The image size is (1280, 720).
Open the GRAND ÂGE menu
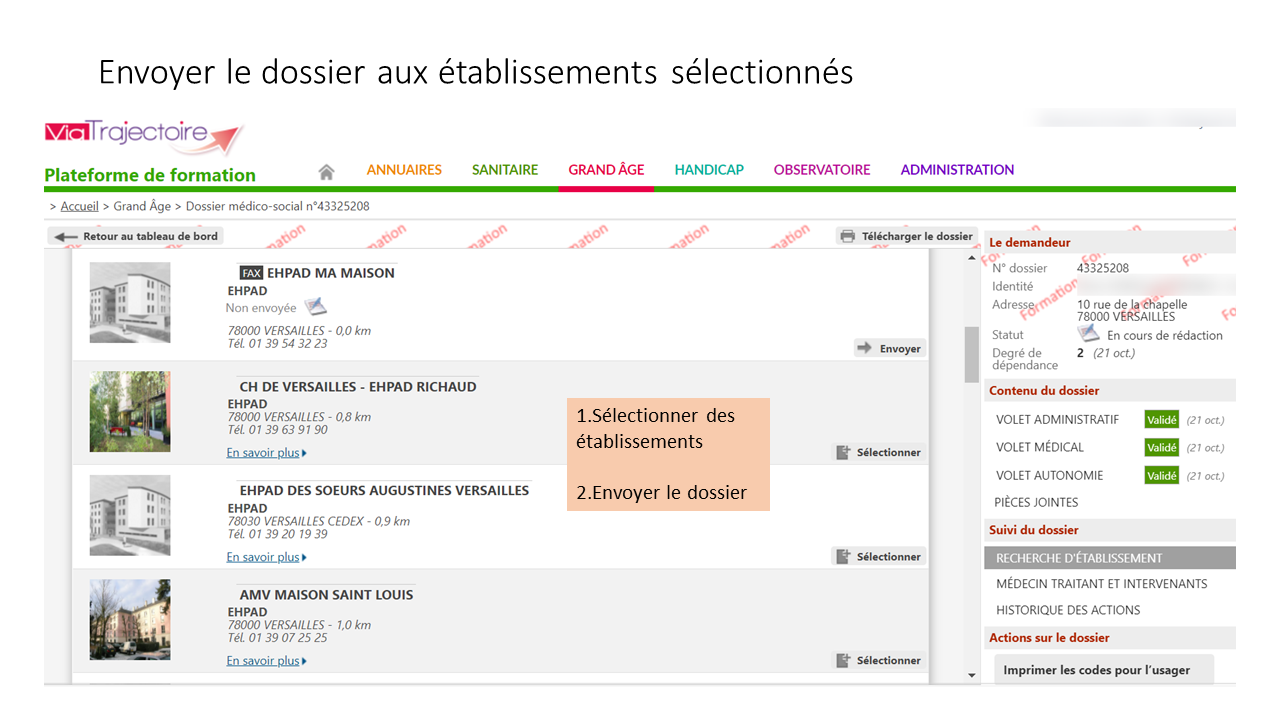[x=606, y=170]
